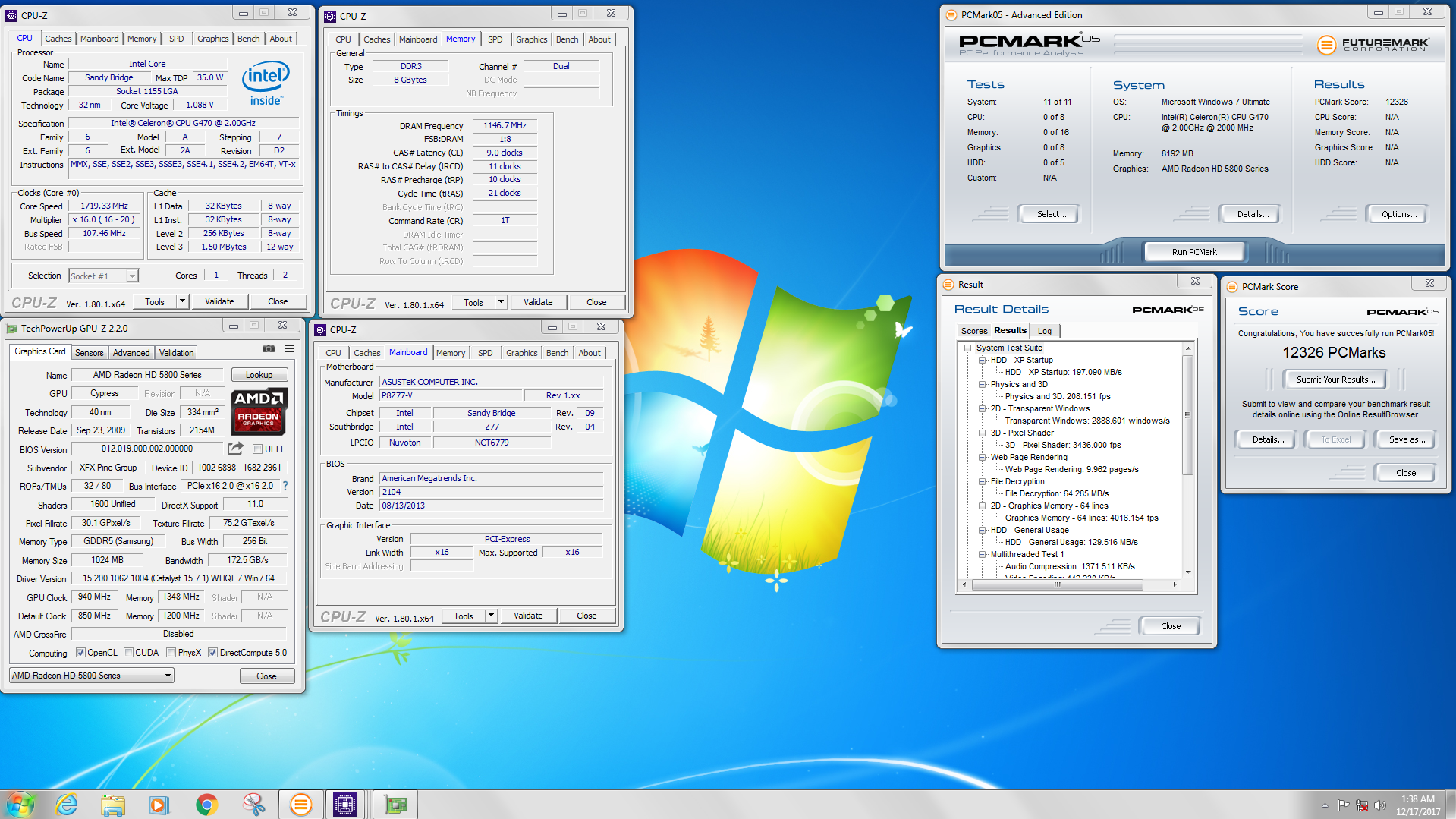This screenshot has height=819, width=1456.
Task: Click the AMD Radeon Graphics logo
Action: click(x=259, y=411)
